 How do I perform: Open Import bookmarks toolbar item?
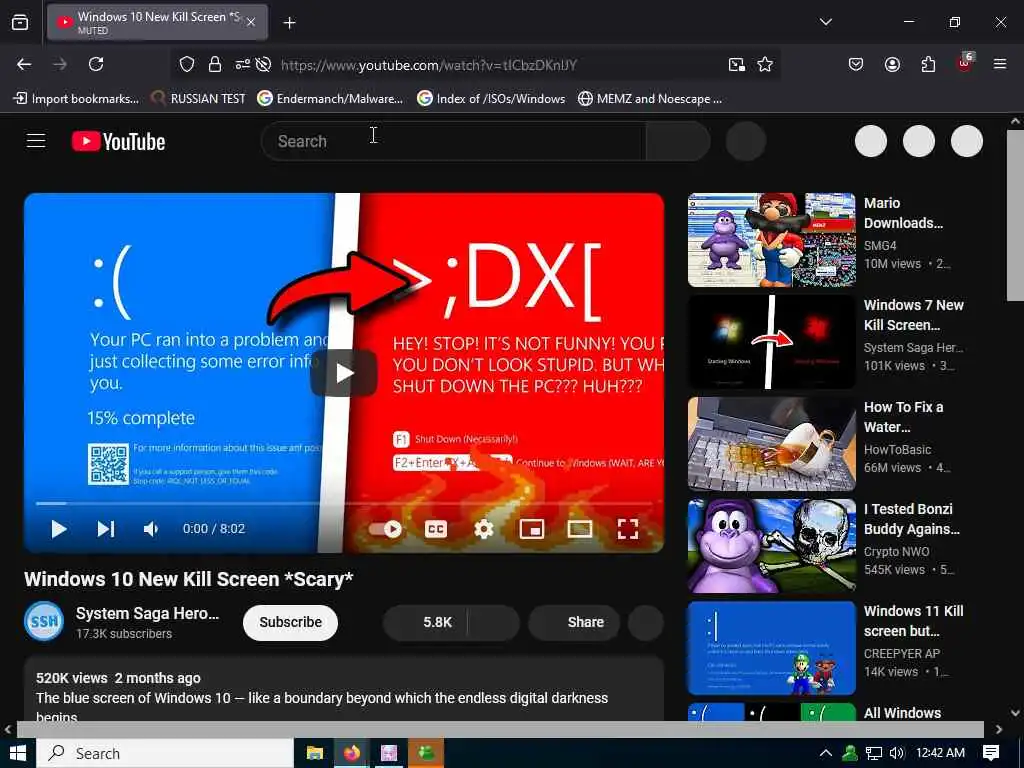pyautogui.click(x=76, y=99)
